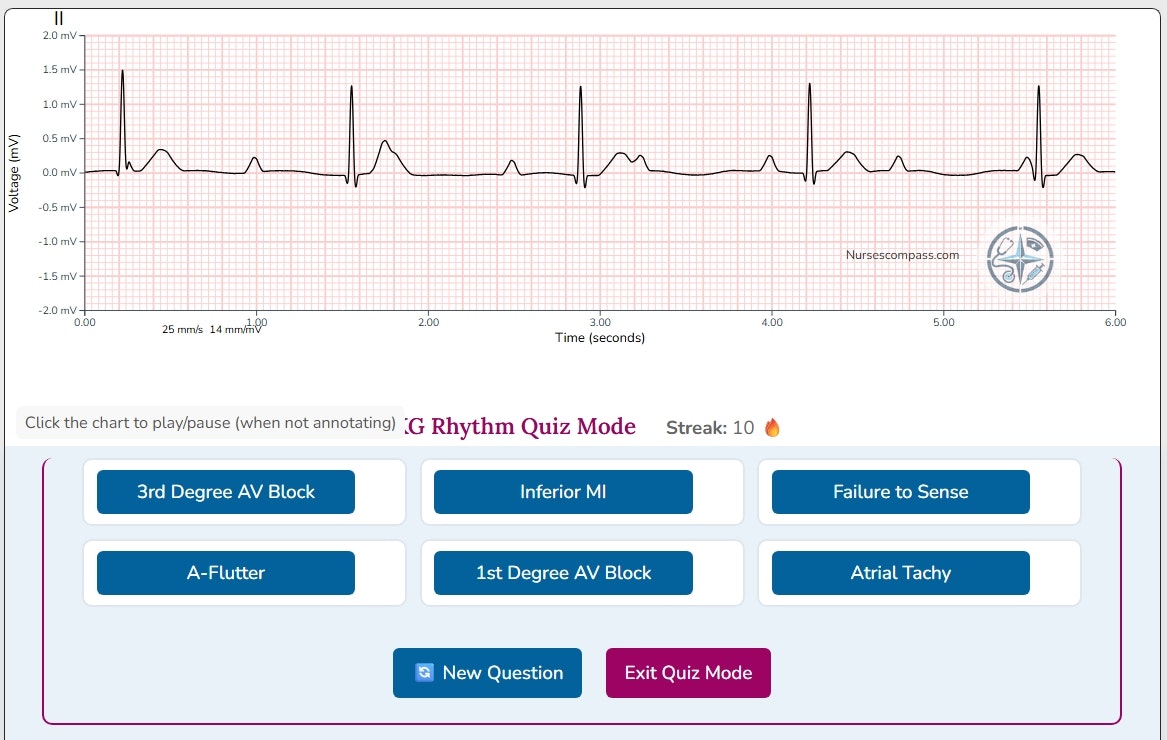Screen dimensions: 1167x740
Task: Click the "Time (seconds)" axis label
Action: [600, 338]
